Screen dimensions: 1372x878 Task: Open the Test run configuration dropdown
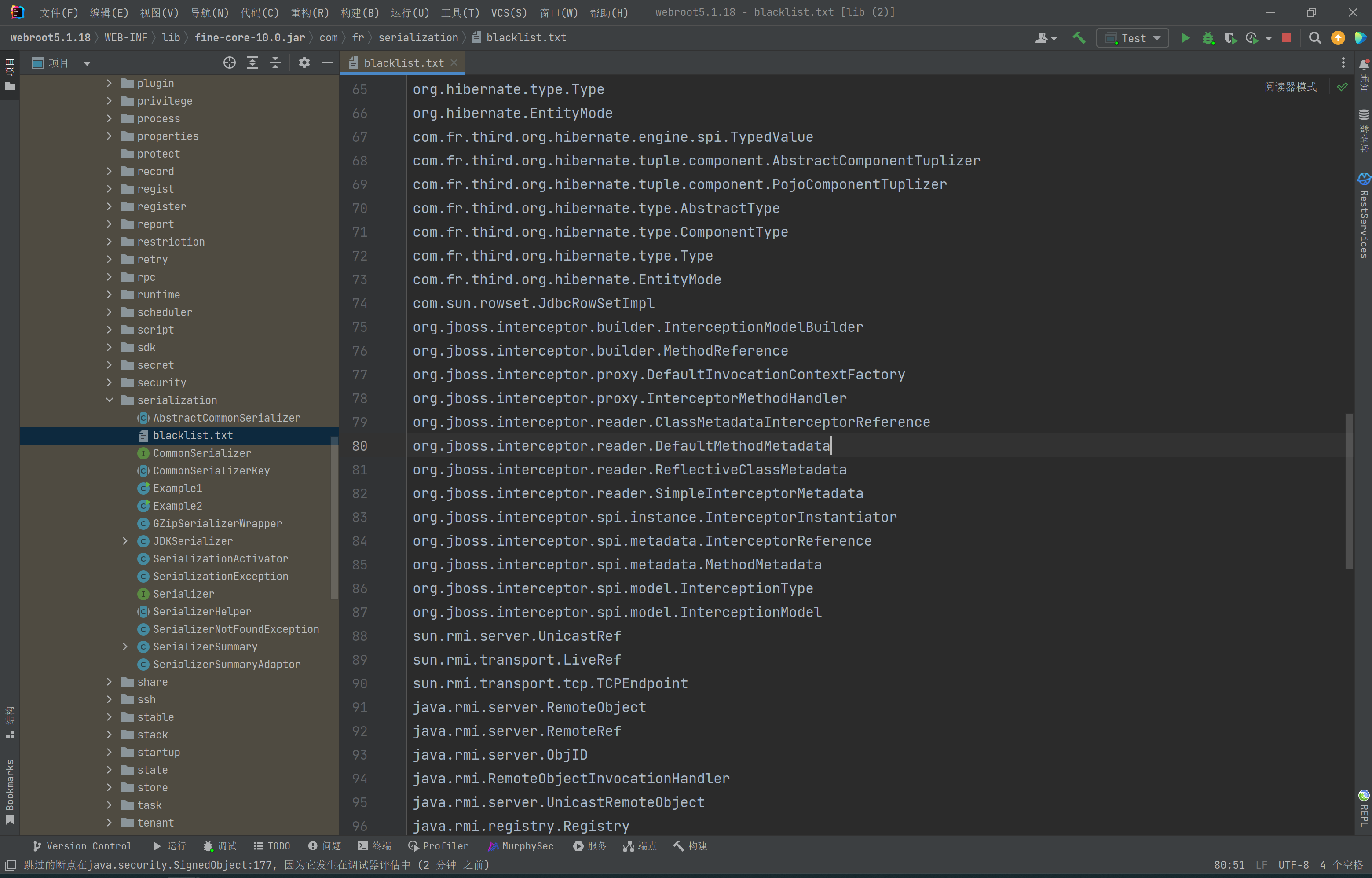1133,38
